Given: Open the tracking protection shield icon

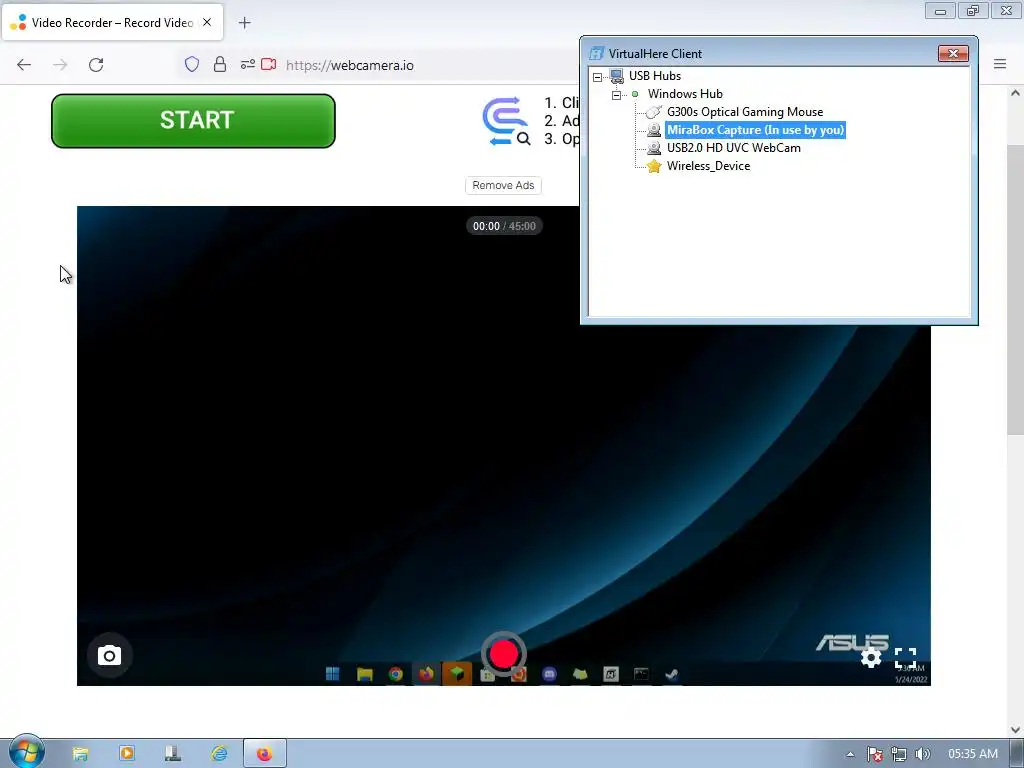Looking at the screenshot, I should (x=192, y=65).
